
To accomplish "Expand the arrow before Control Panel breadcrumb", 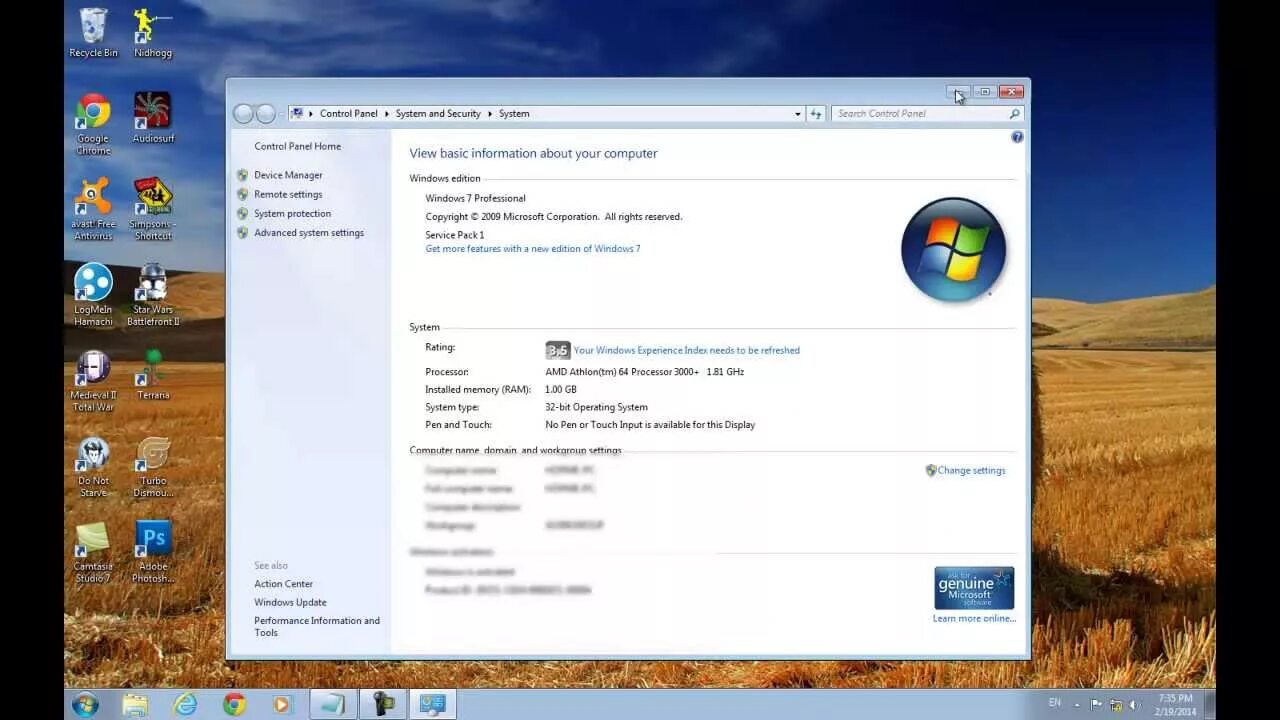I will tap(311, 114).
